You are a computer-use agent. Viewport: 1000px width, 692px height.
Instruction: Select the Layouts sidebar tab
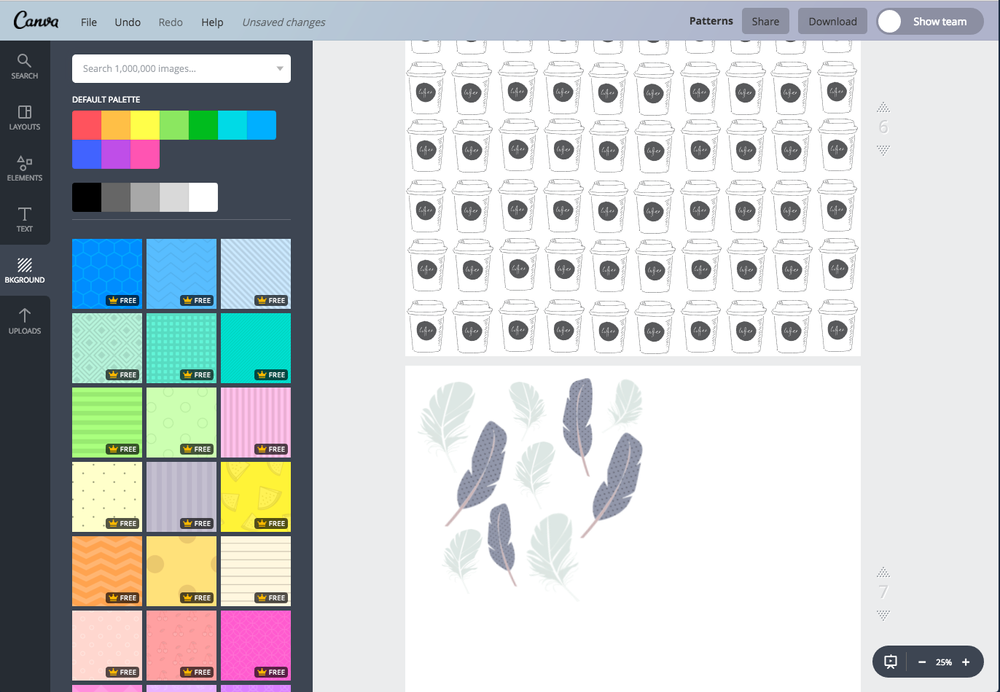point(24,115)
